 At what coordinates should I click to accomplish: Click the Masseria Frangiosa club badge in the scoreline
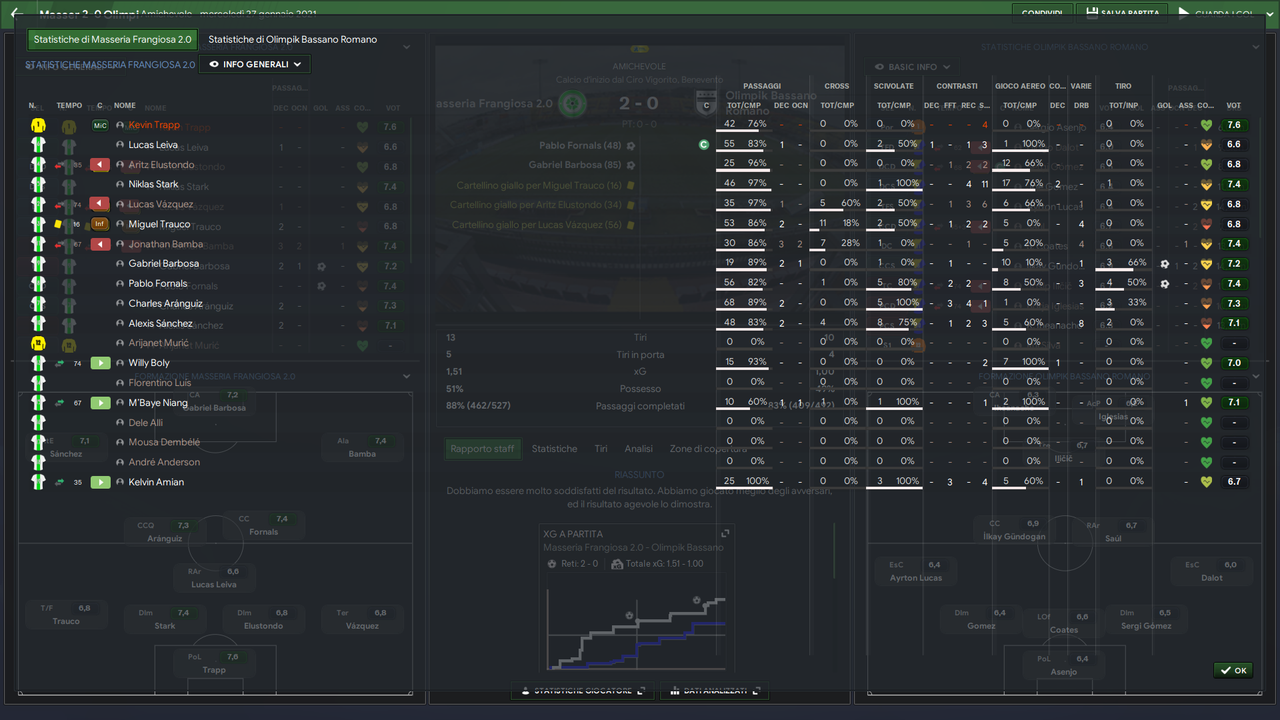tap(572, 103)
